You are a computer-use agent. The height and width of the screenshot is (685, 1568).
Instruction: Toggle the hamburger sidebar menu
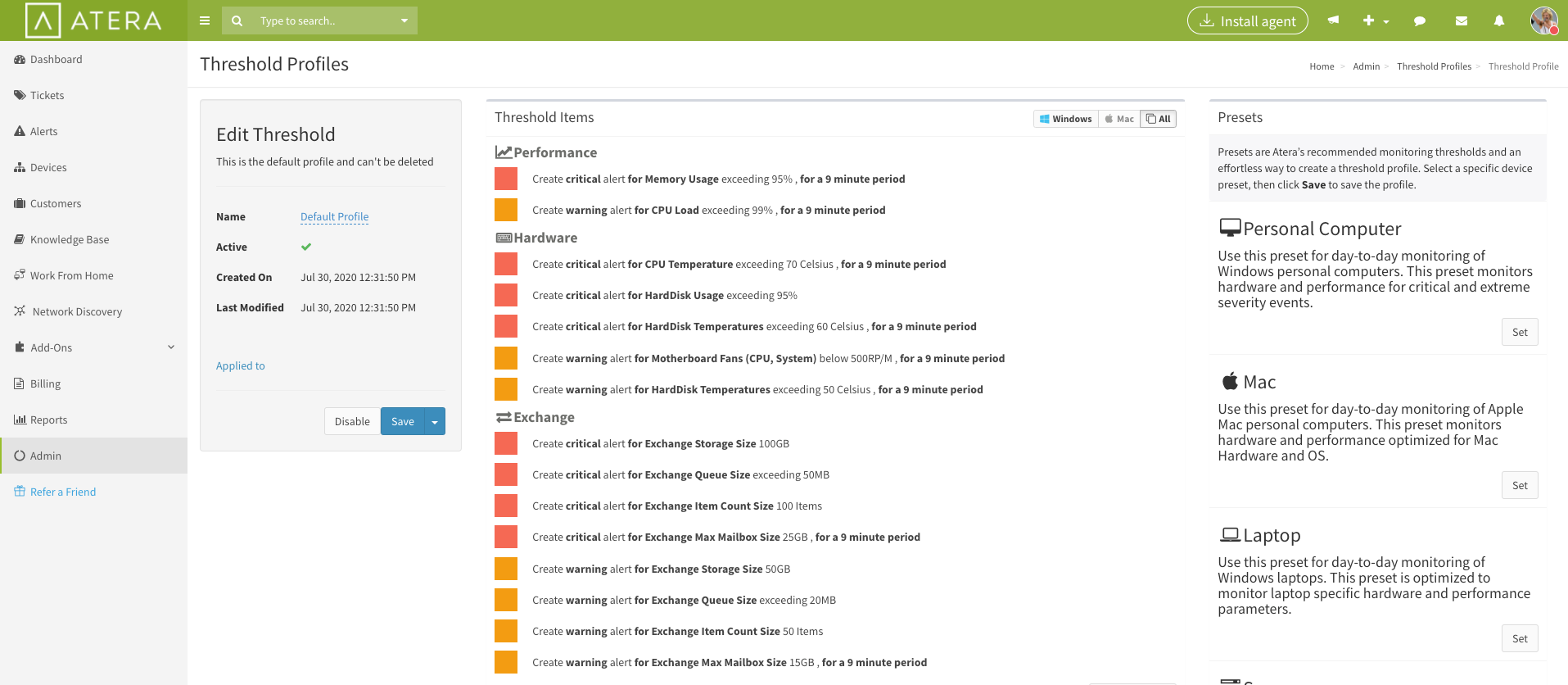coord(205,20)
